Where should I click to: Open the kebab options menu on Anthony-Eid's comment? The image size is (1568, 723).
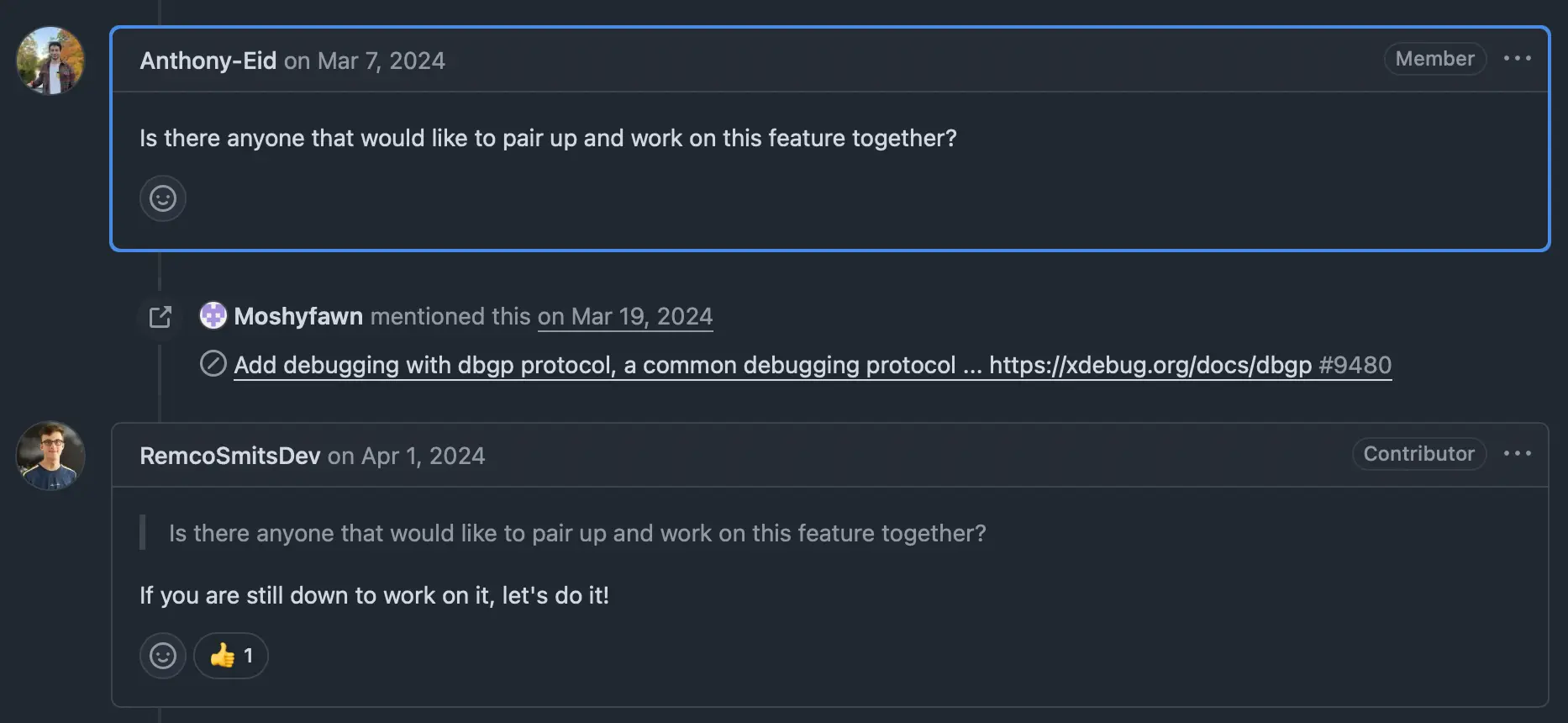(x=1518, y=59)
